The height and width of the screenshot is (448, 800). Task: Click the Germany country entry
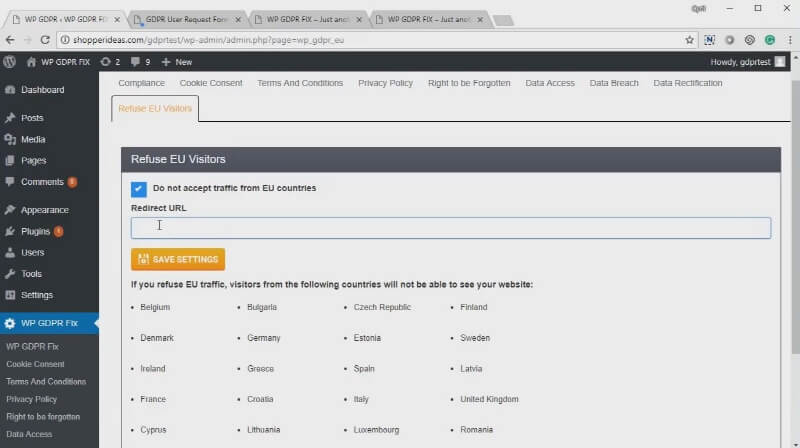264,338
